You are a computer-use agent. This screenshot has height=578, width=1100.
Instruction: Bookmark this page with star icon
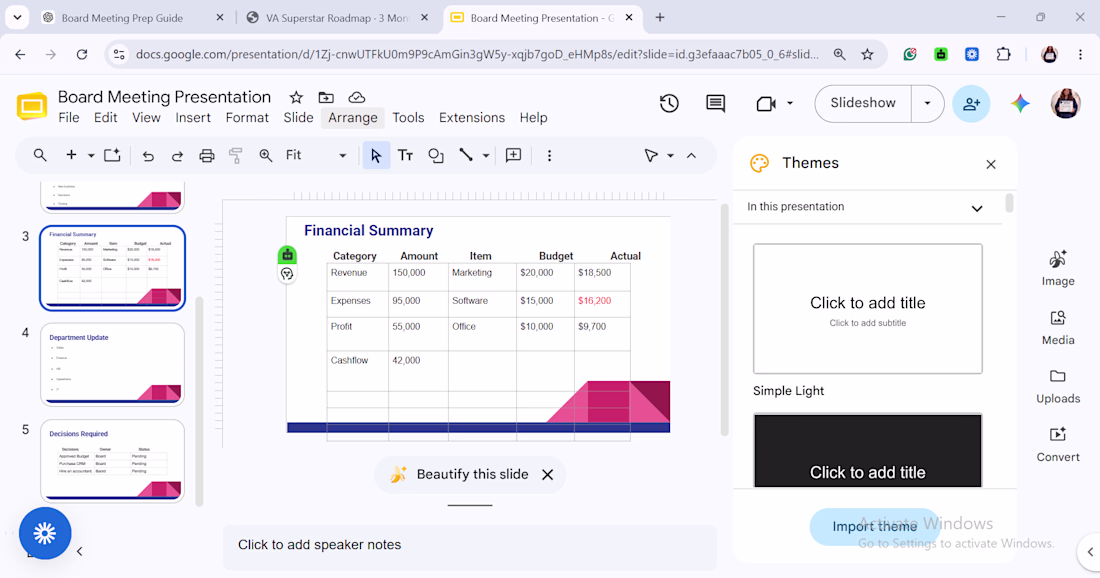pyautogui.click(x=868, y=54)
